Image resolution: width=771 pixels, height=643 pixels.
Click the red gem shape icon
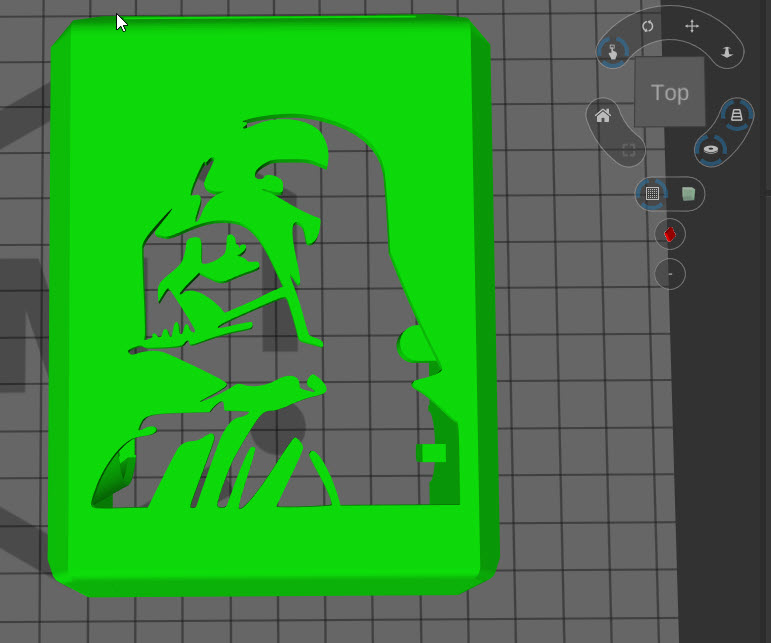[670, 234]
